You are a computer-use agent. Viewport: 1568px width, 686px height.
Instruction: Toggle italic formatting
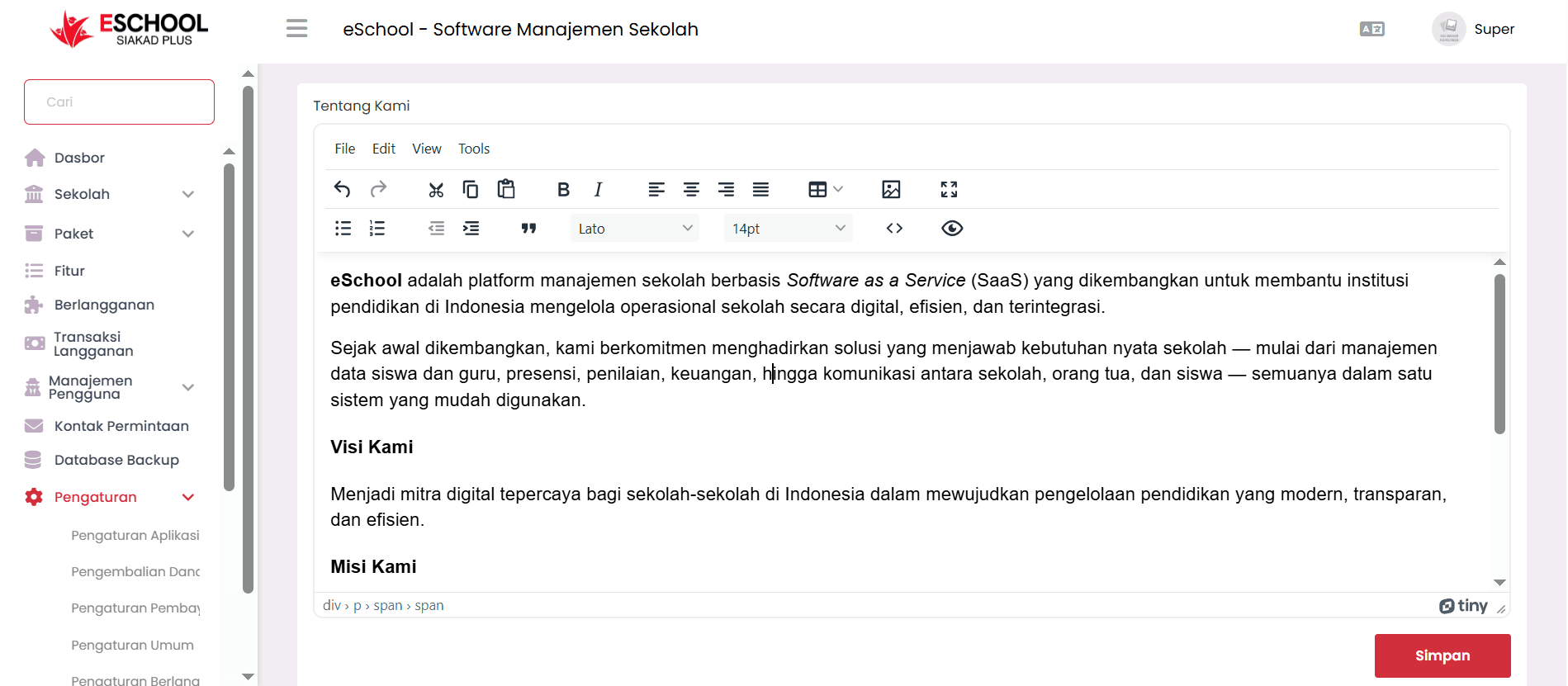pyautogui.click(x=598, y=189)
